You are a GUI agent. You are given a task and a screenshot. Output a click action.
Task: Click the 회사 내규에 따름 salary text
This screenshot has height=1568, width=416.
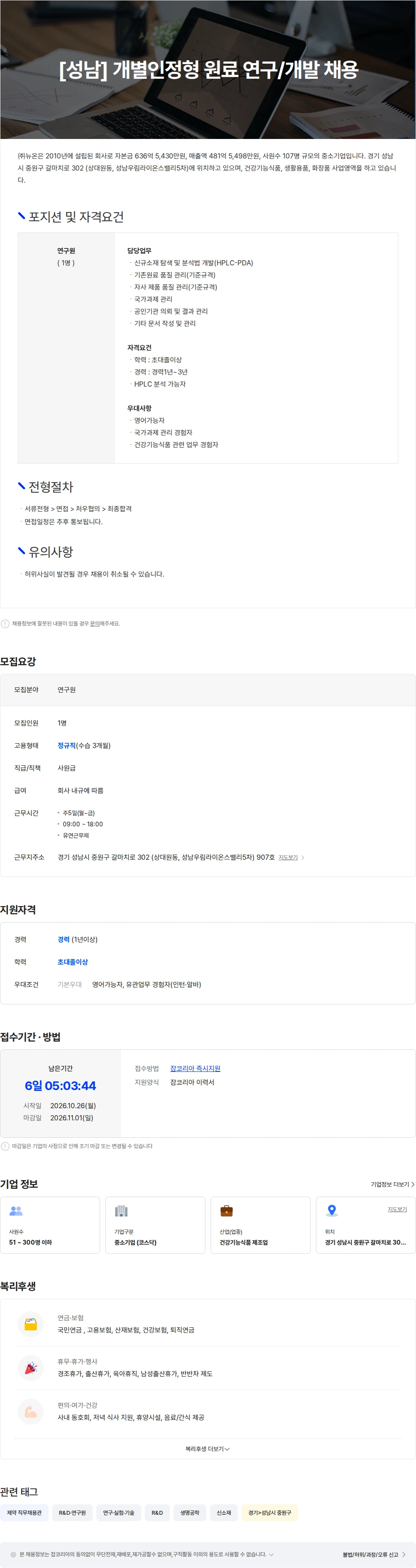(81, 790)
